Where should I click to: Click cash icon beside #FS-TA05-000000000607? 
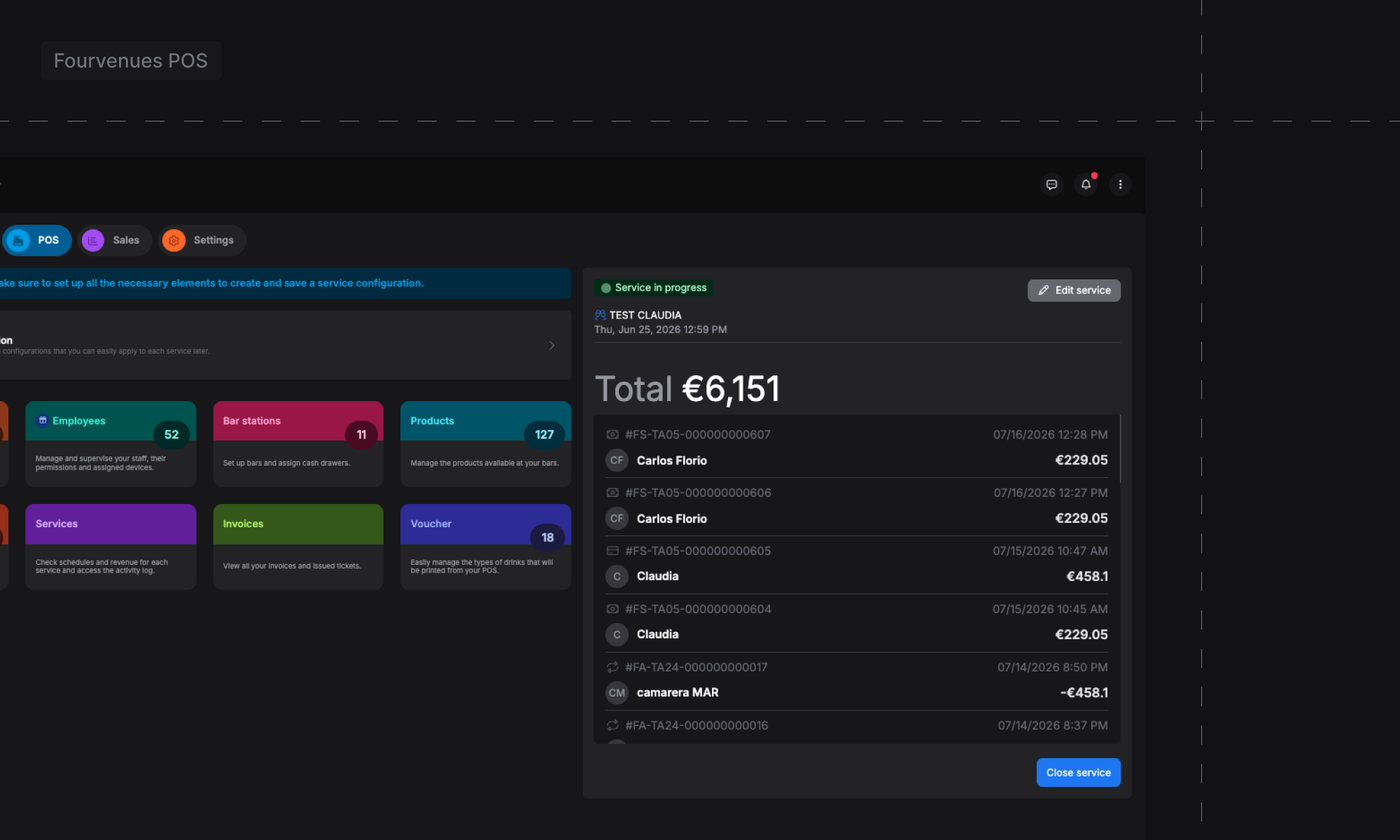(x=613, y=435)
